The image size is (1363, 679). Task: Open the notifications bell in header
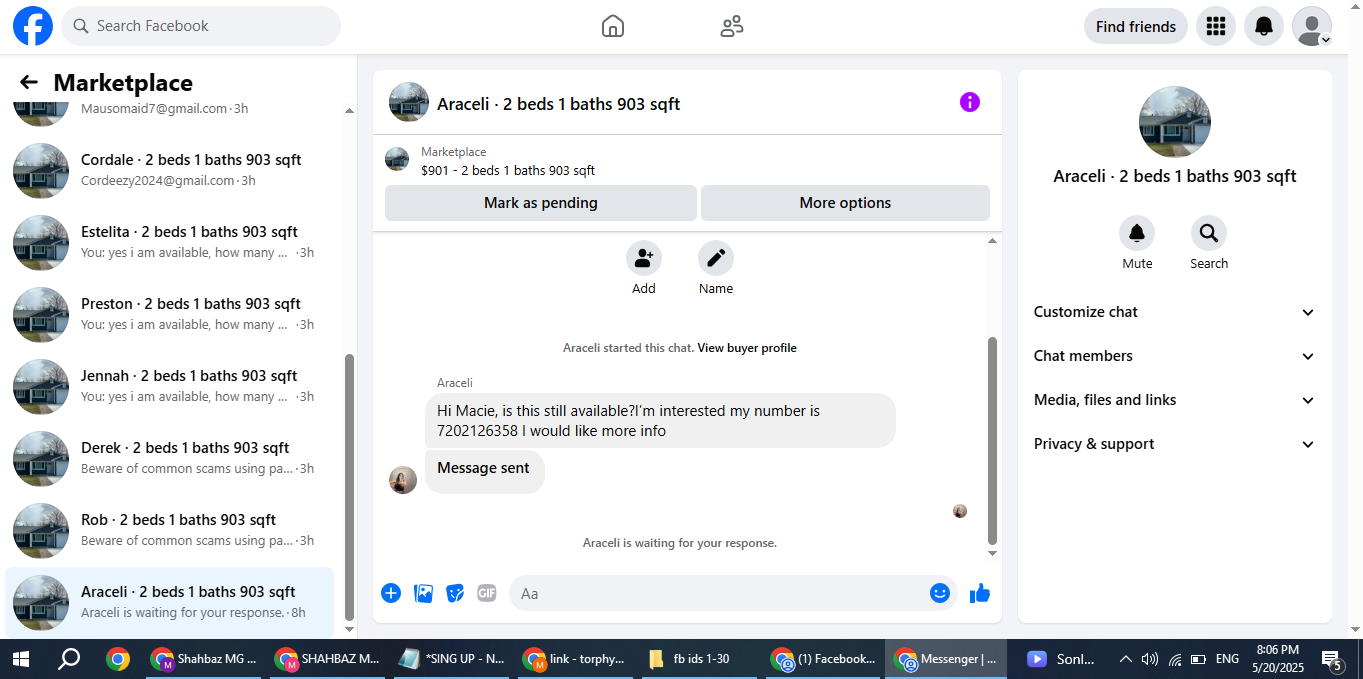[1264, 26]
